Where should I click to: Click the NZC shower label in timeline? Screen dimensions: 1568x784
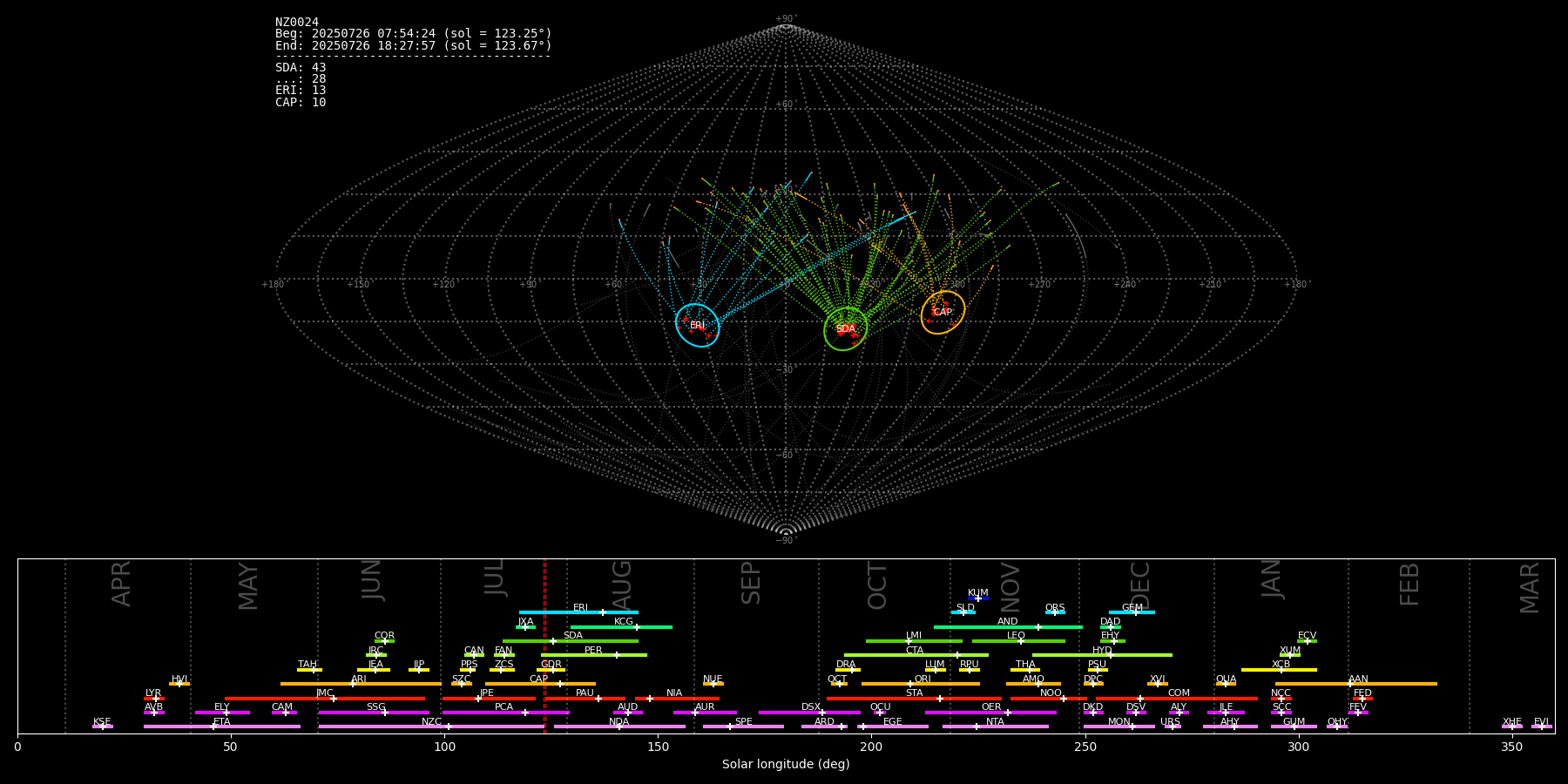coord(432,722)
